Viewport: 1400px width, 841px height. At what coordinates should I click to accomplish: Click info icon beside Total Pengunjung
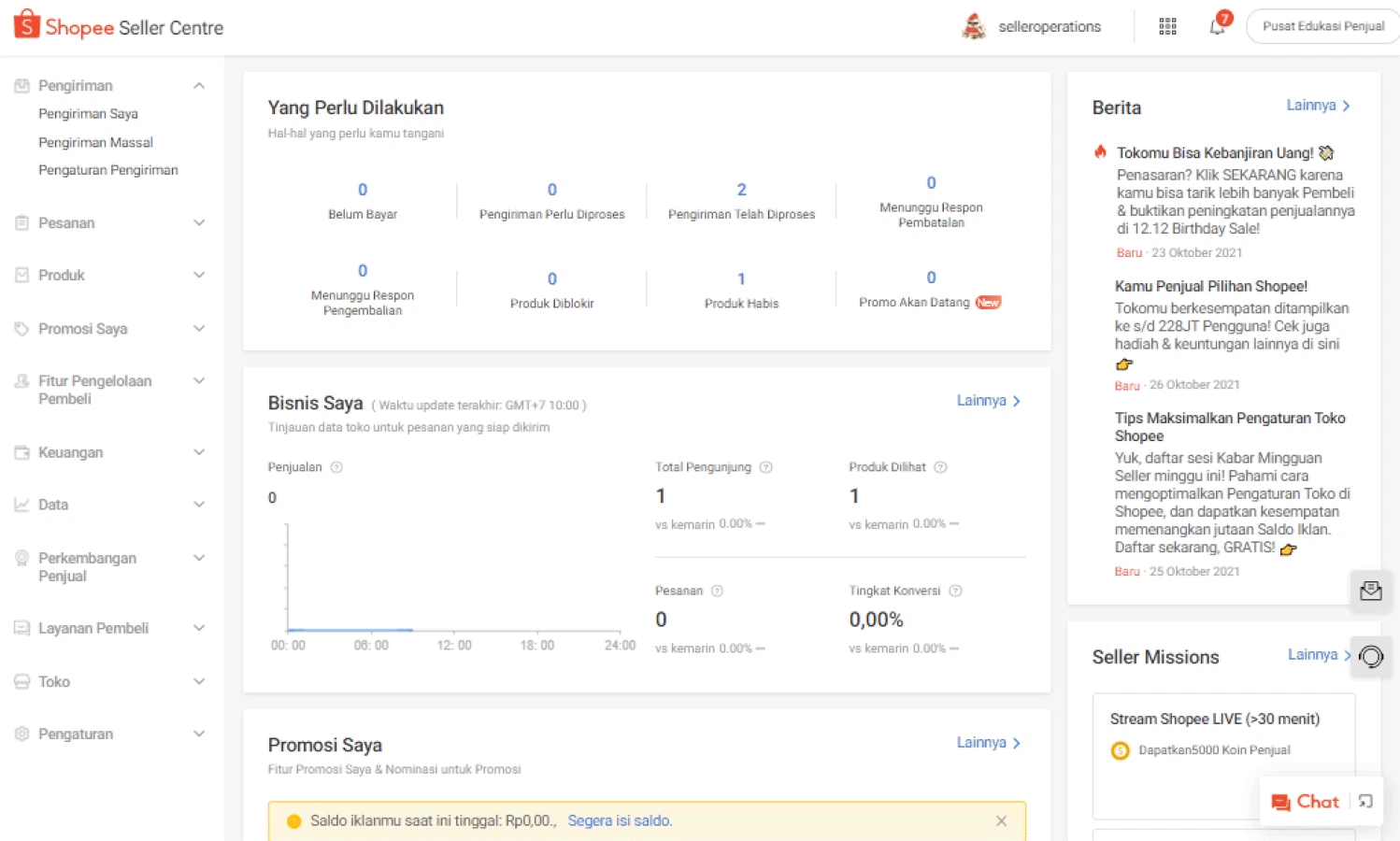click(765, 467)
